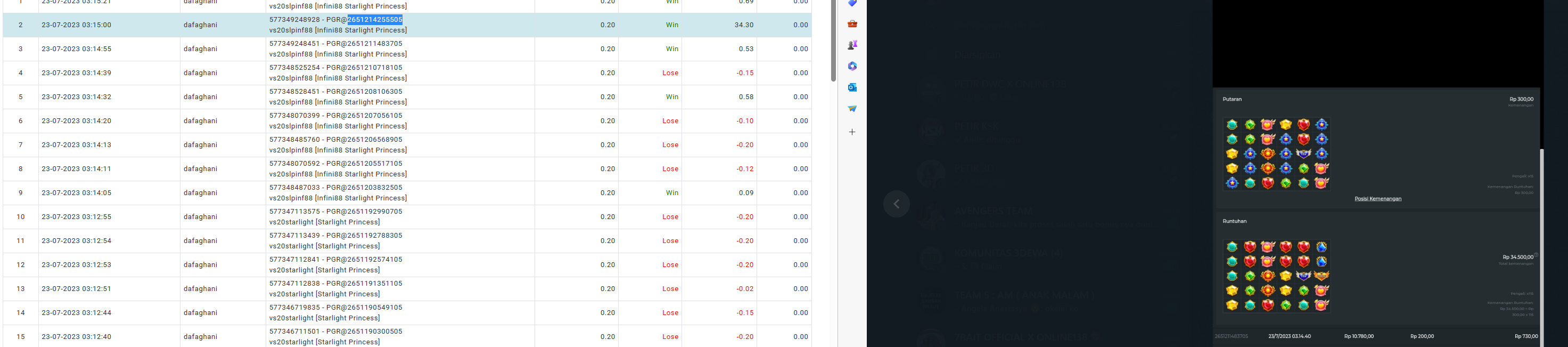Click transaction 577347113575 - PGR@2651192990705

click(x=335, y=212)
